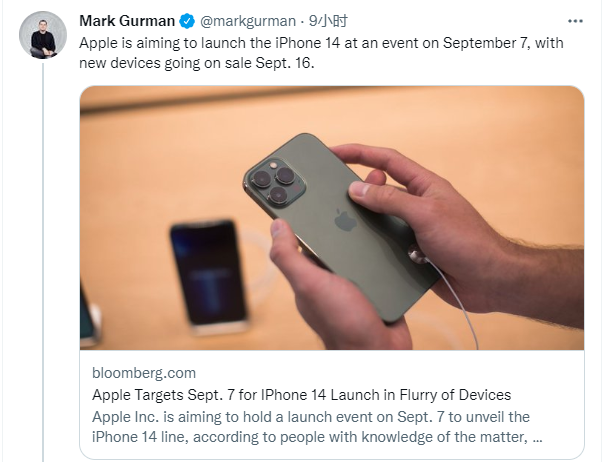Image resolution: width=602 pixels, height=462 pixels.
Task: Click the vertical thread line below avatar
Action: (43, 262)
